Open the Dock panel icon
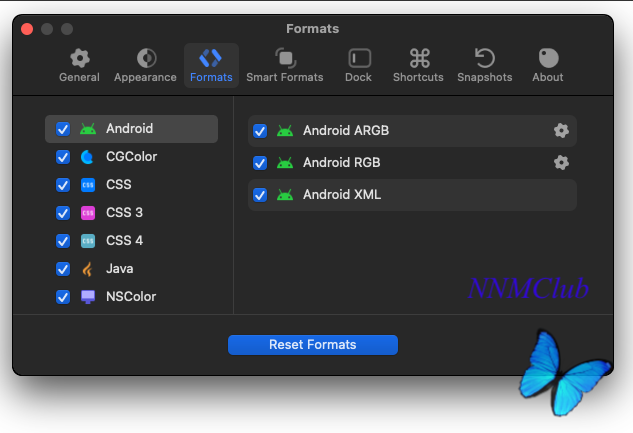Image resolution: width=633 pixels, height=433 pixels. pyautogui.click(x=359, y=58)
